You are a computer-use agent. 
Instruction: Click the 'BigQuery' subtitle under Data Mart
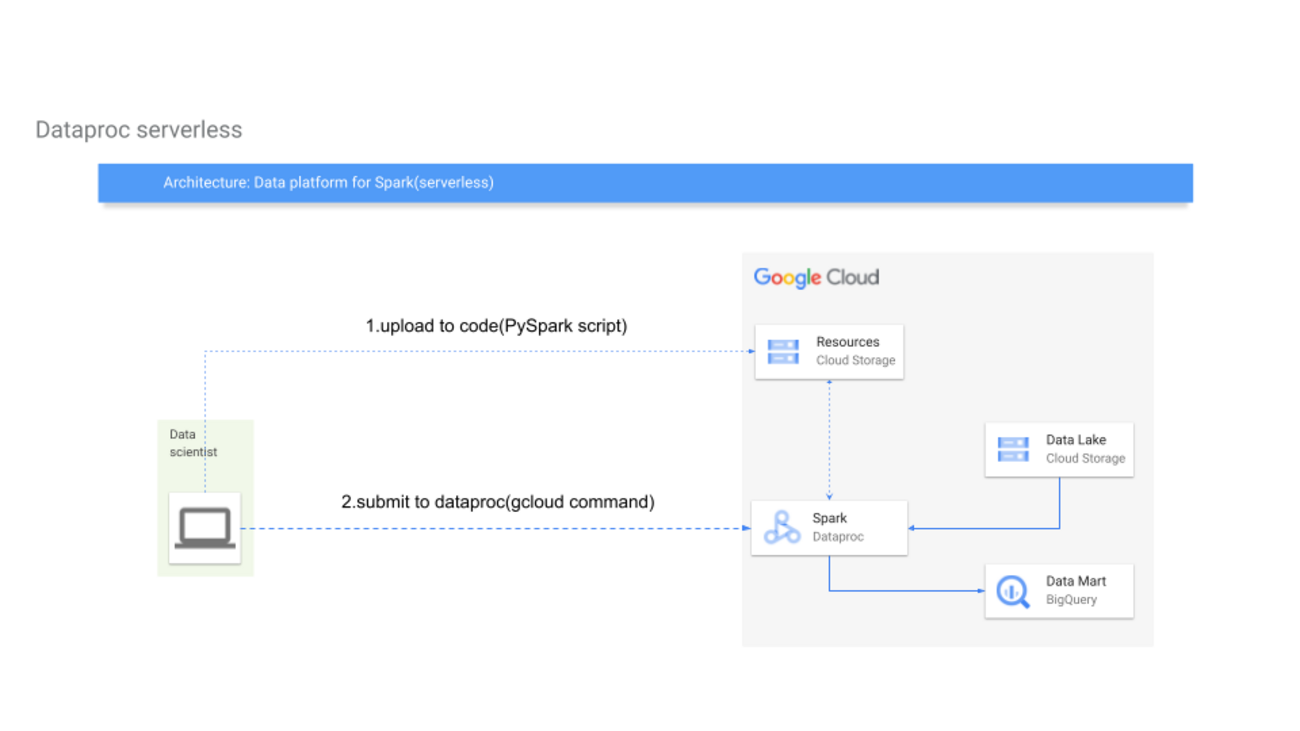click(1072, 600)
